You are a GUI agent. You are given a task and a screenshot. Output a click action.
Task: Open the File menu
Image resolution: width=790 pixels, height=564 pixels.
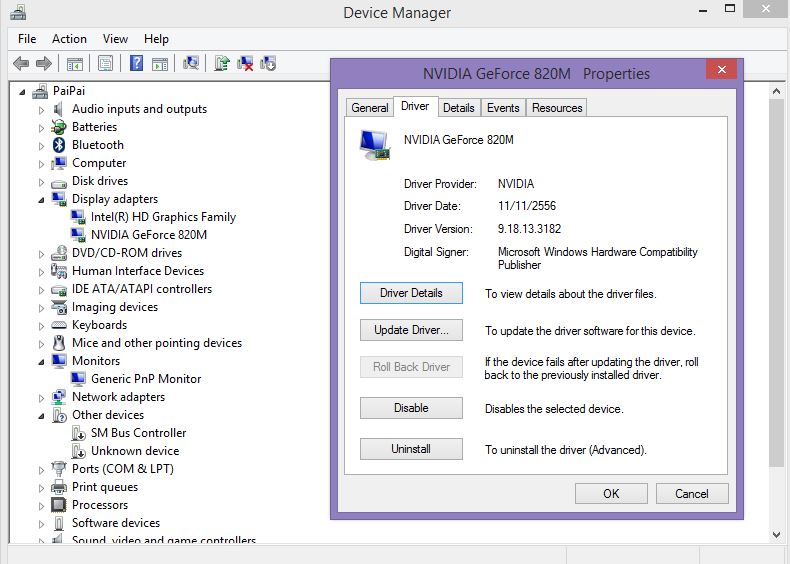click(27, 39)
